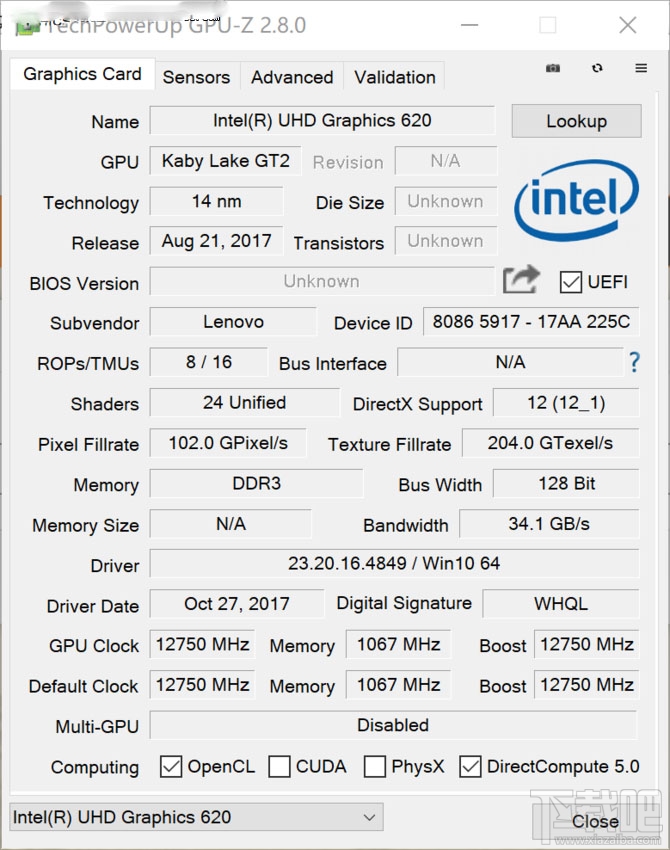Image resolution: width=670 pixels, height=850 pixels.
Task: Toggle the PhysX checkbox
Action: 375,767
